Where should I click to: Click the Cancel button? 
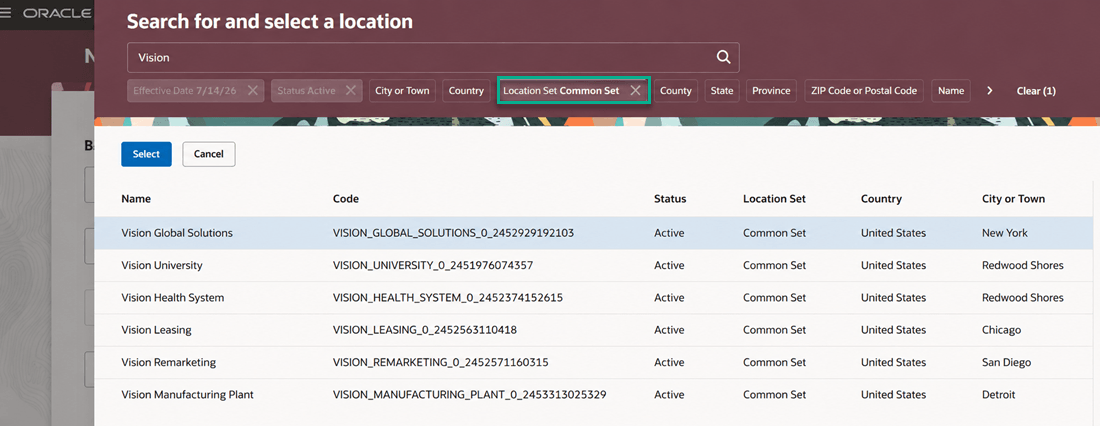point(208,154)
